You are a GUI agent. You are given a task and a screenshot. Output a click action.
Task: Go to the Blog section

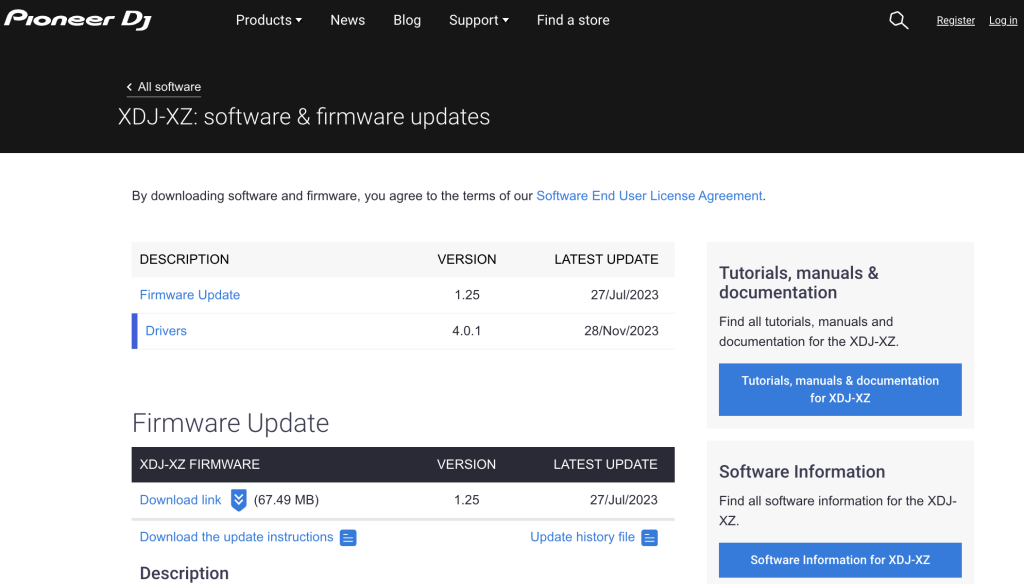(x=407, y=20)
